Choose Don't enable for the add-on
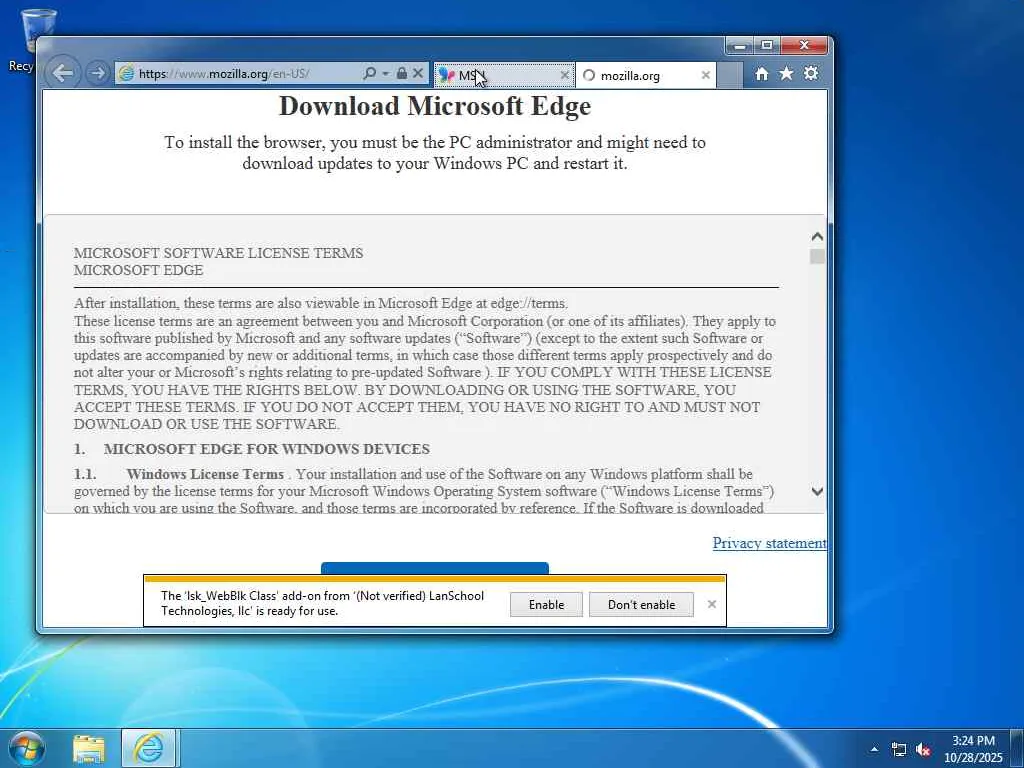1024x768 pixels. click(641, 605)
